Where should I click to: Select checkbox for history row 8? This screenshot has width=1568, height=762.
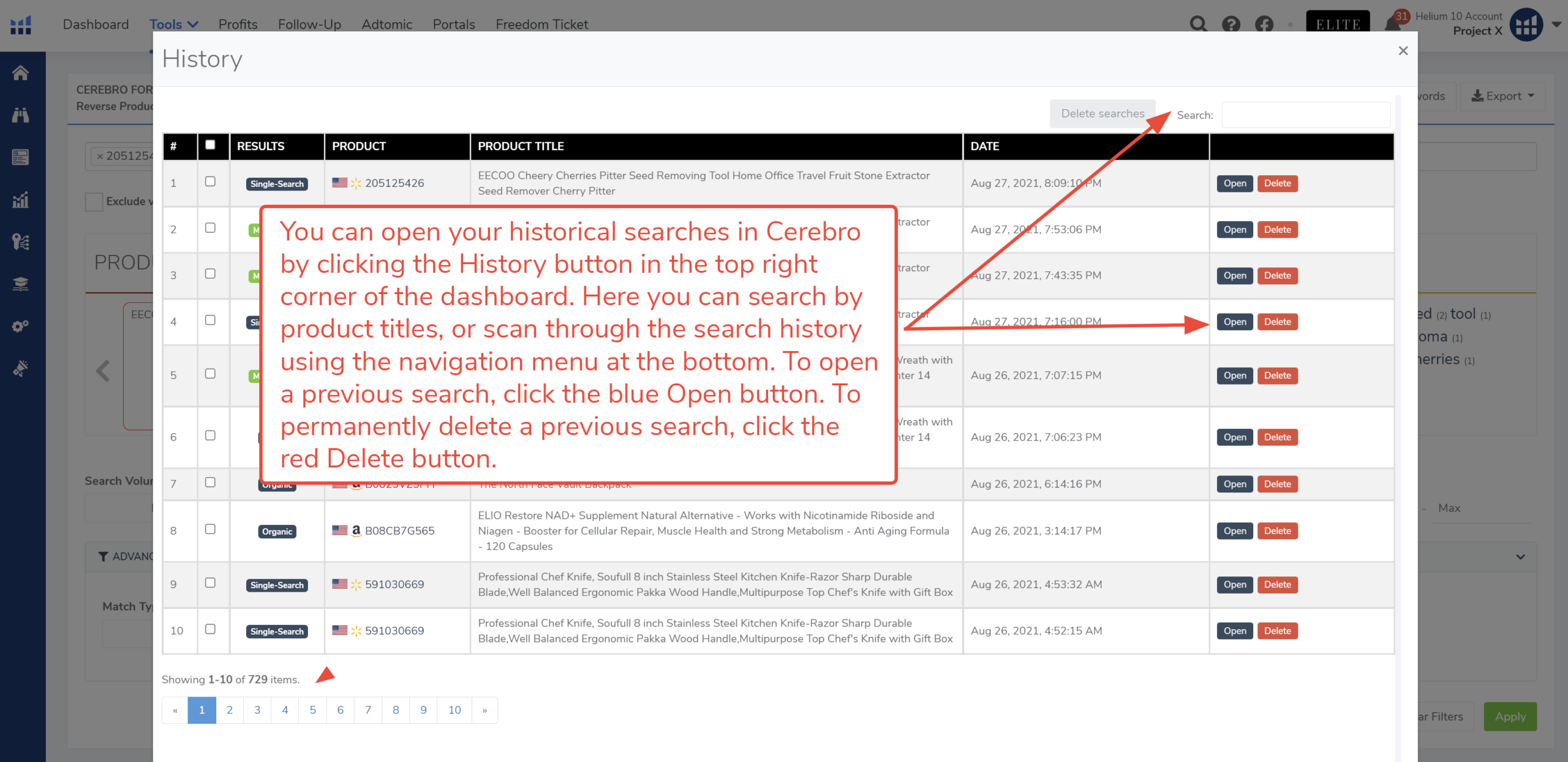(x=210, y=529)
